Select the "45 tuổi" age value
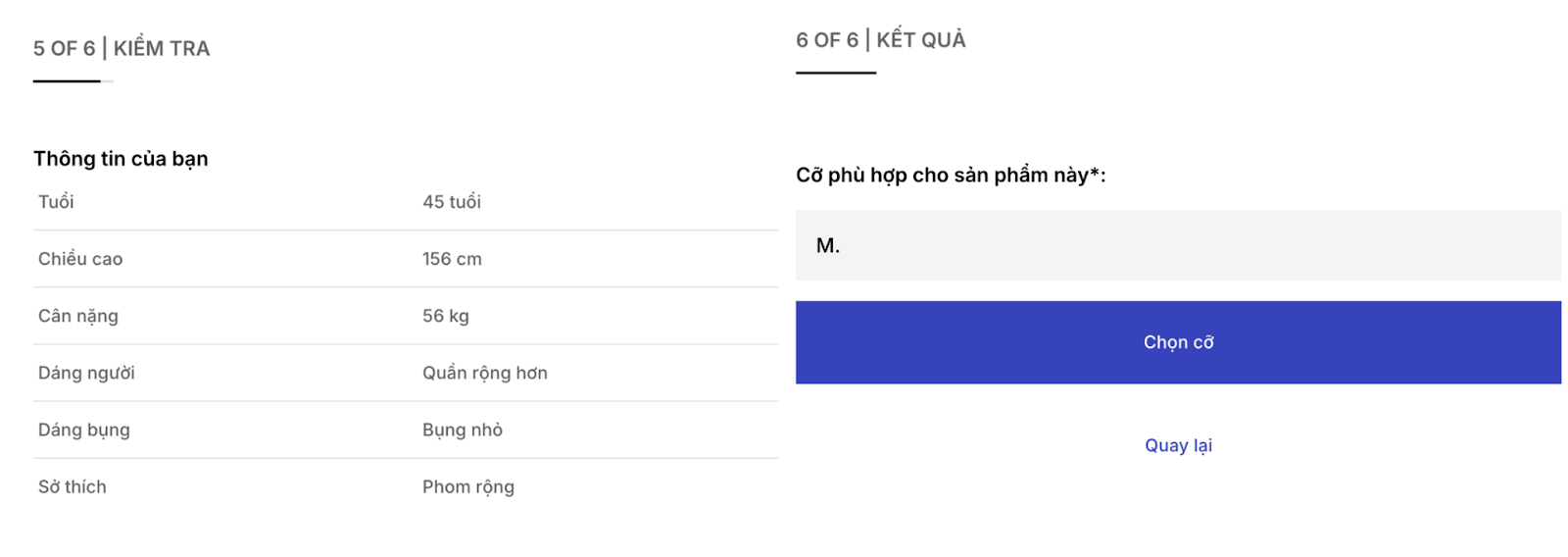This screenshot has height=557, width=1568. pyautogui.click(x=451, y=202)
